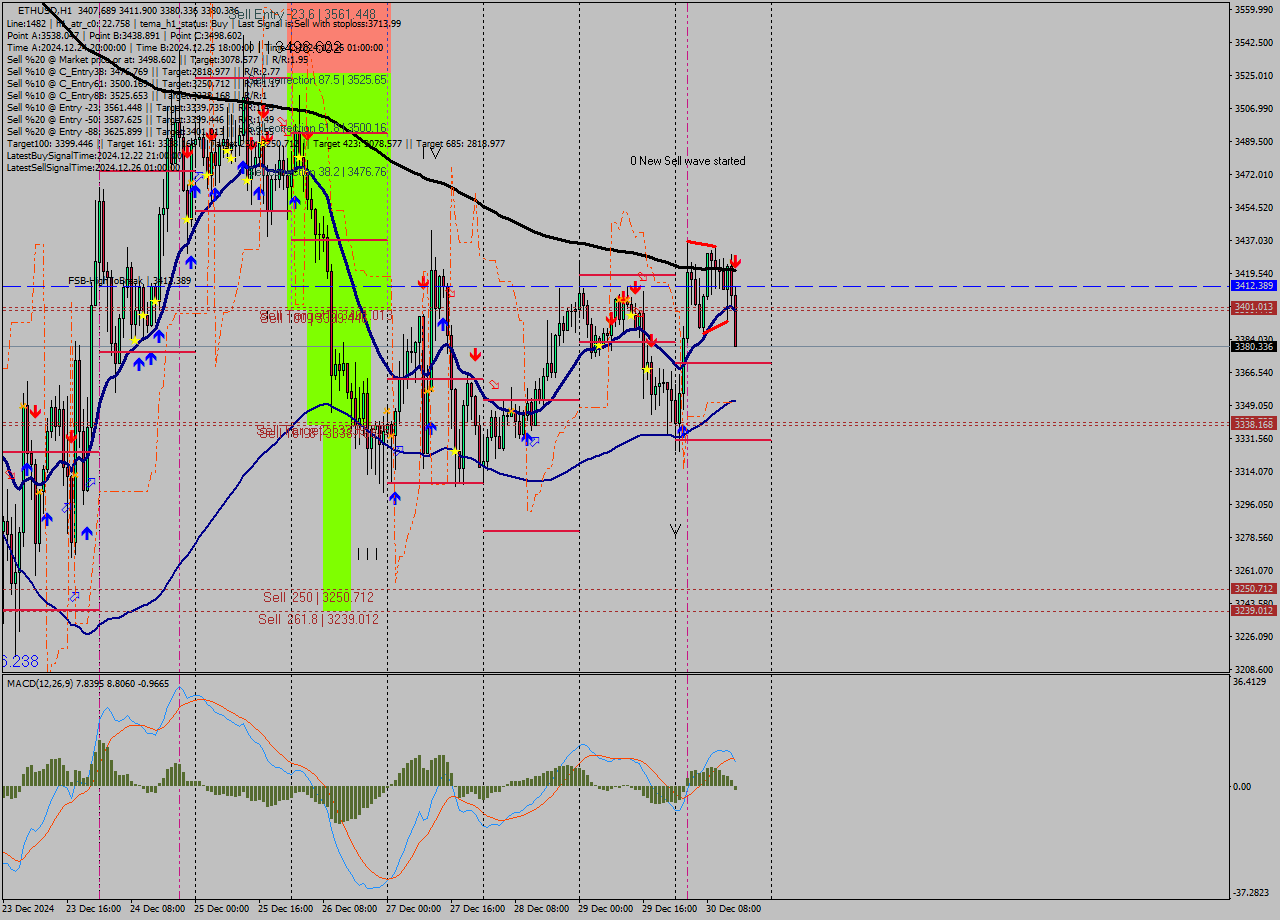Click the black 3380.336 current price tag
This screenshot has width=1280, height=920.
1253,346
